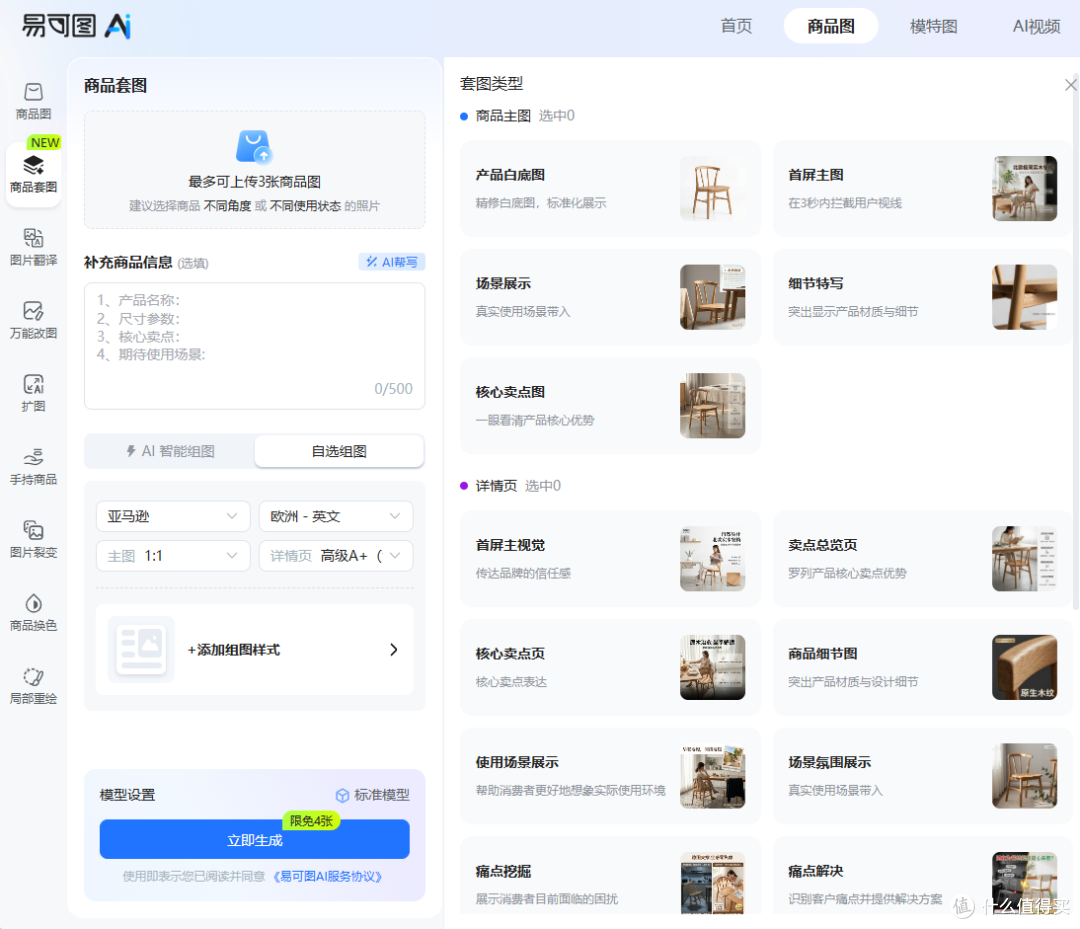
Task: Switch to the 商品图 top tab
Action: pyautogui.click(x=831, y=26)
